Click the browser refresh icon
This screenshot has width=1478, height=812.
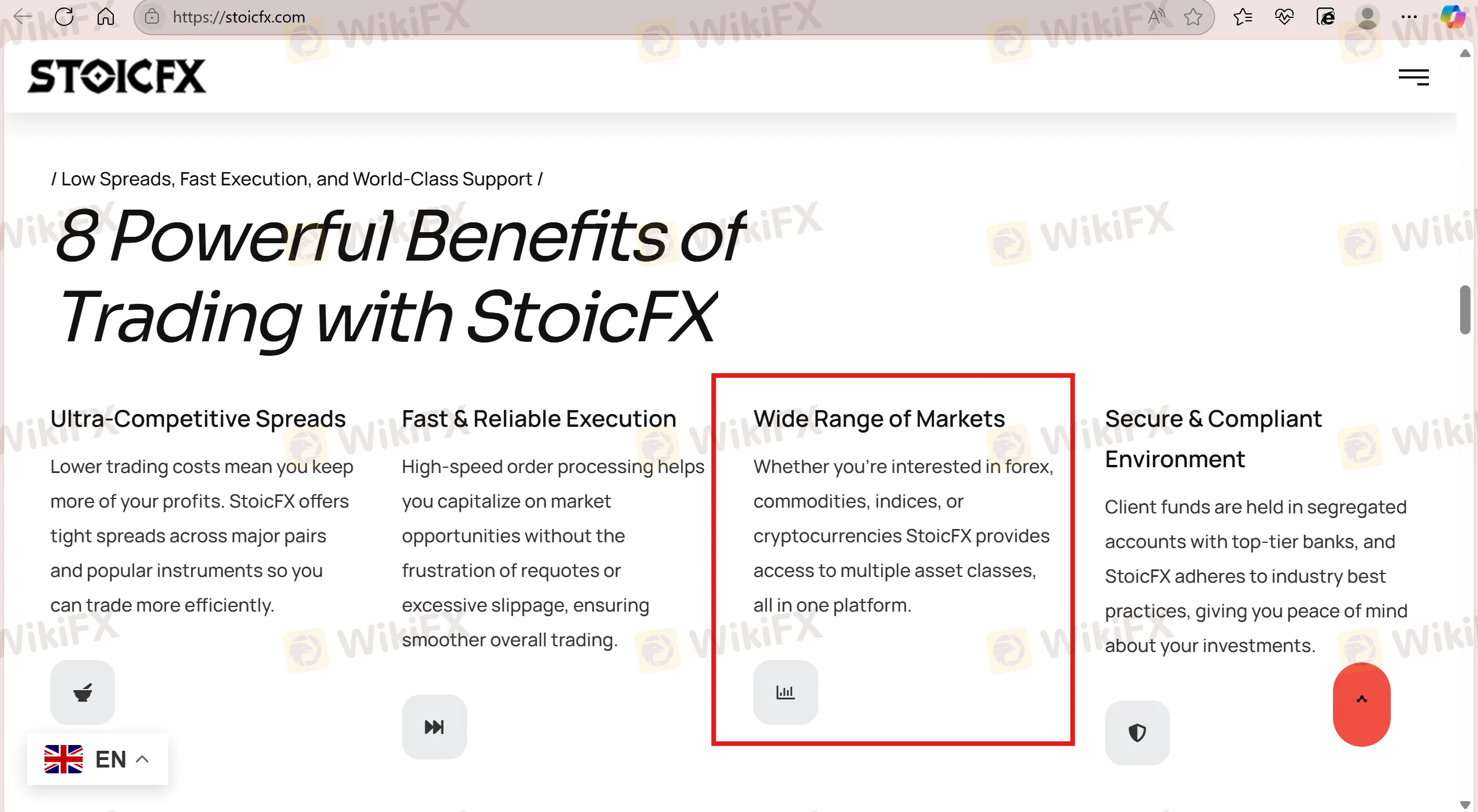64,17
